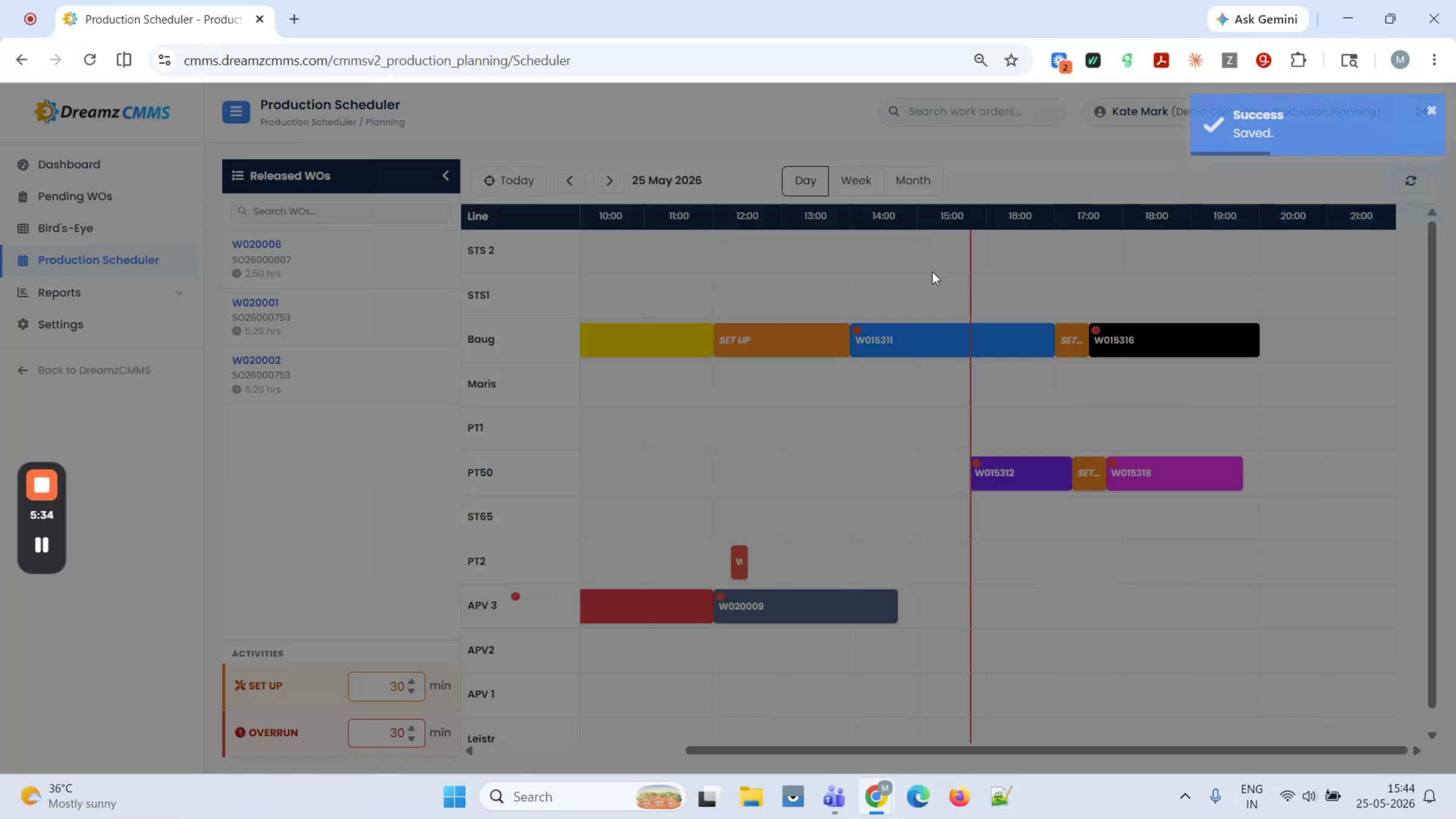Screen dimensions: 1456x819
Task: Refresh the scheduler timeline
Action: point(1410,181)
